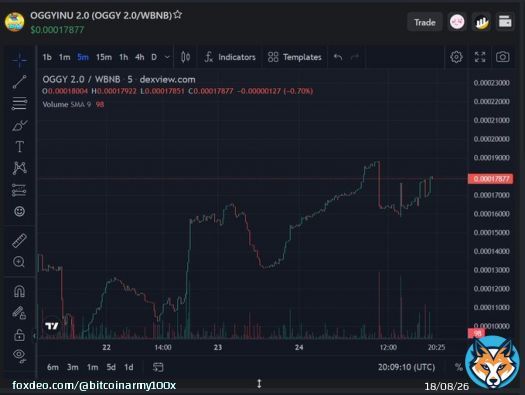Open the go-to-date calendar icon
Image resolution: width=525 pixels, height=395 pixels.
point(158,367)
